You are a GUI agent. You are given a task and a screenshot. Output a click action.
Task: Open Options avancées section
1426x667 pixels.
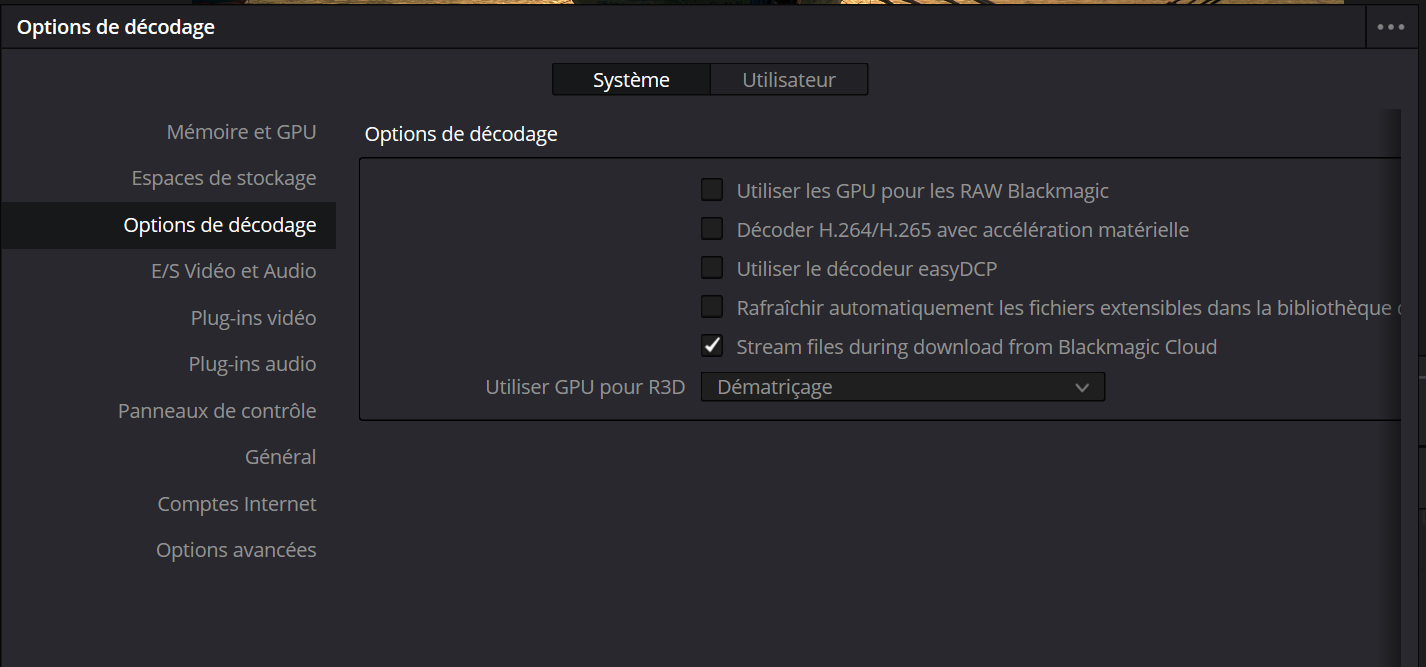[x=236, y=550]
